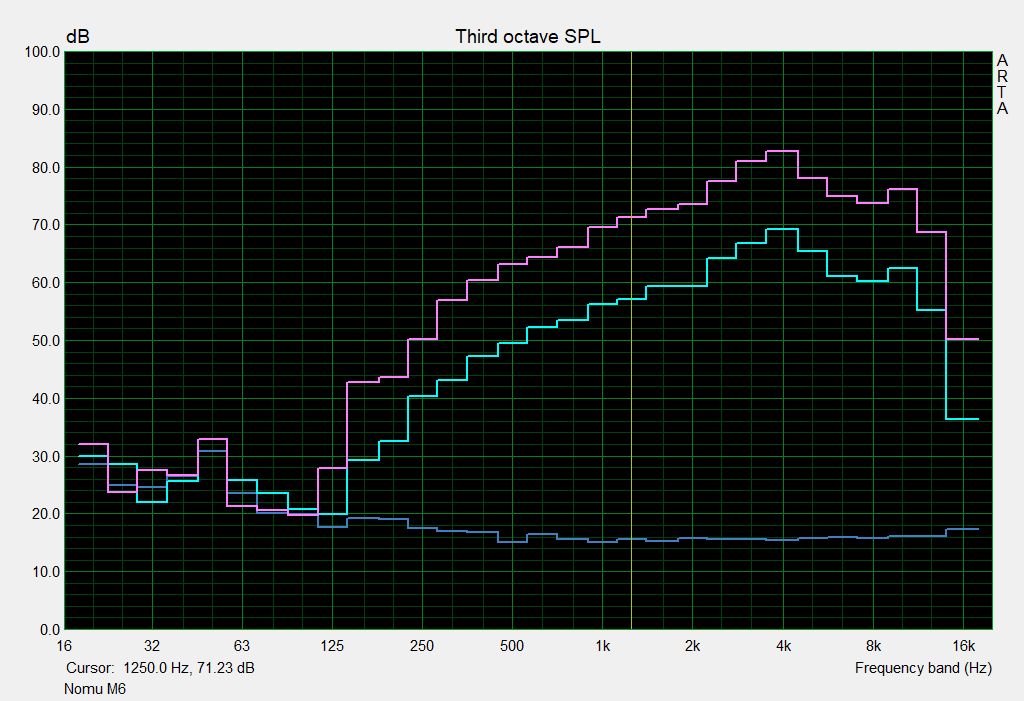Screen dimensions: 1024x701
Task: Click the pink curve's peak at 4k
Action: 782,151
